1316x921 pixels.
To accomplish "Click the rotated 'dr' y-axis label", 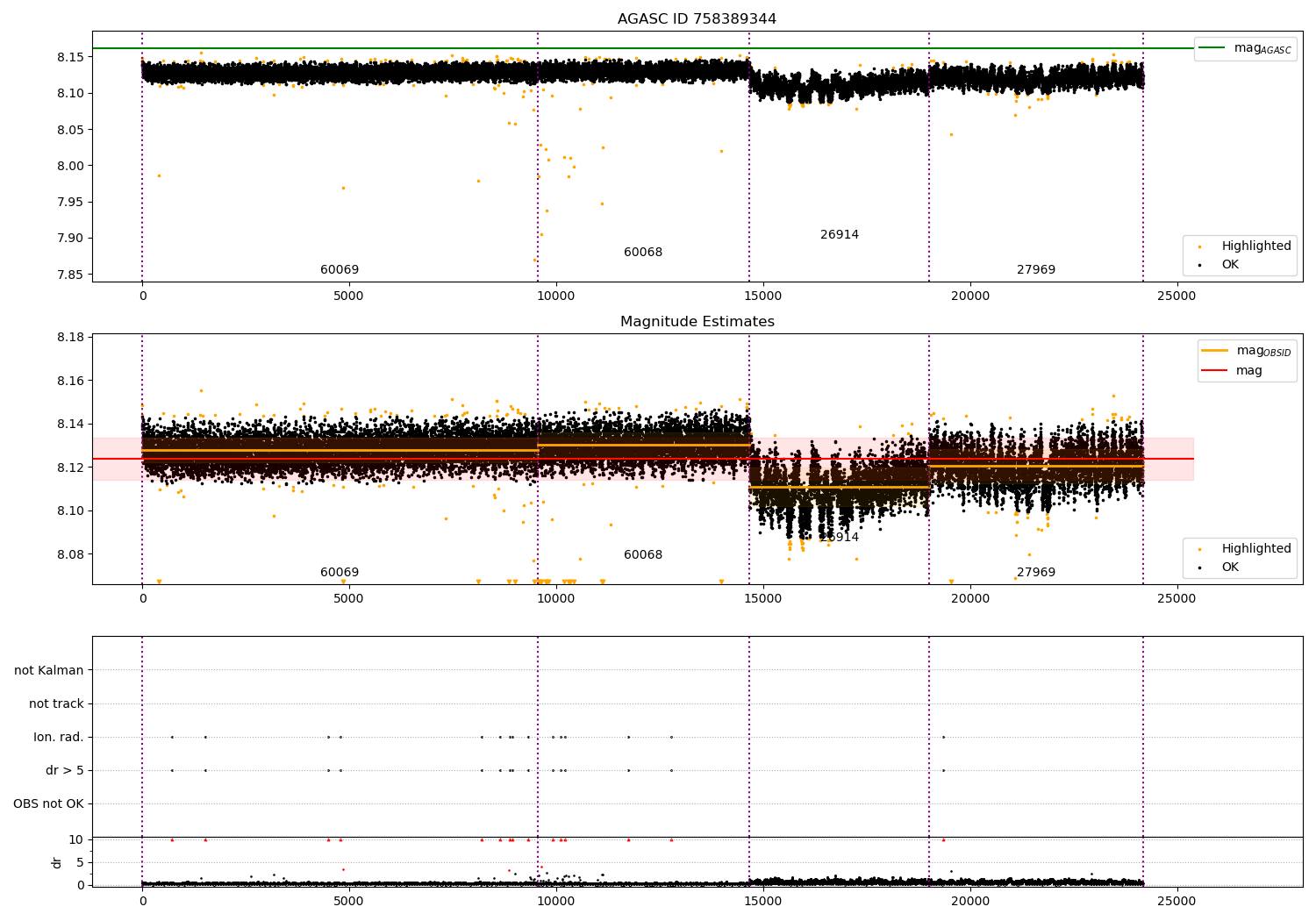I will pos(57,862).
